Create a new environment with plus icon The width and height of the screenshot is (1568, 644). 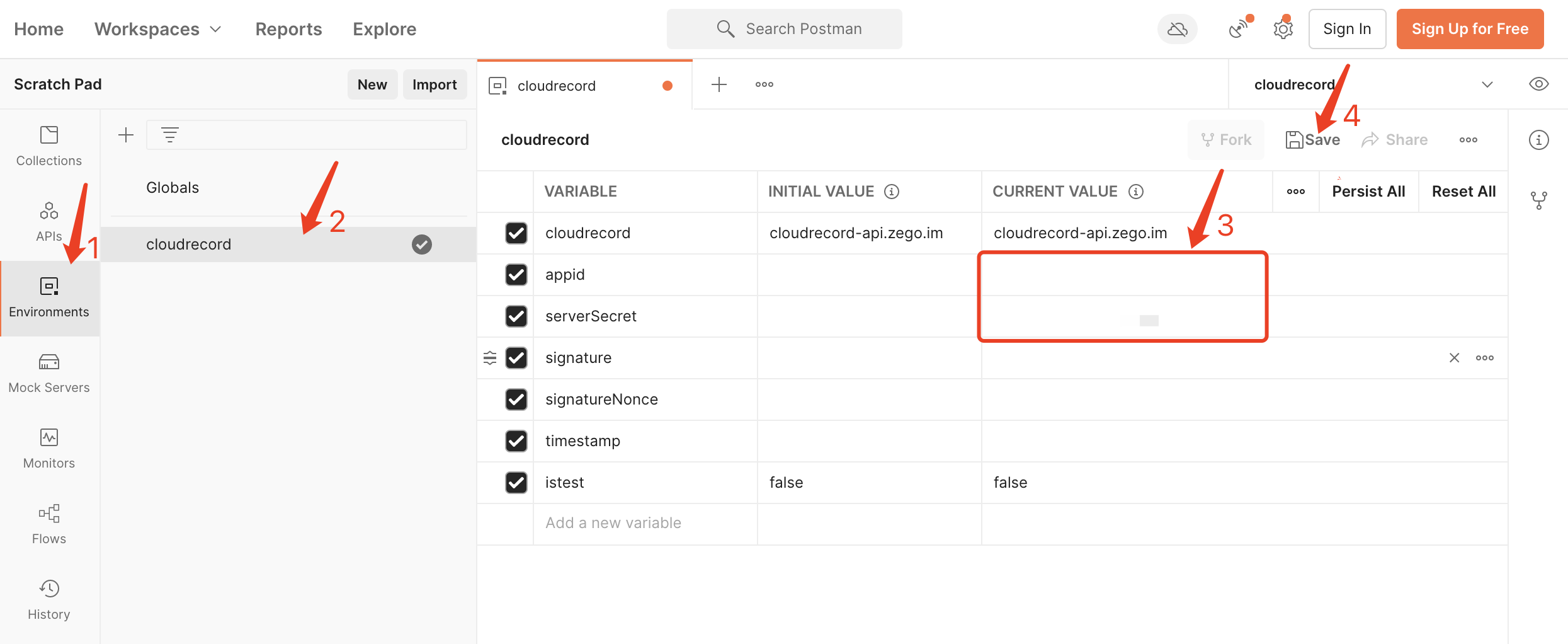tap(126, 135)
